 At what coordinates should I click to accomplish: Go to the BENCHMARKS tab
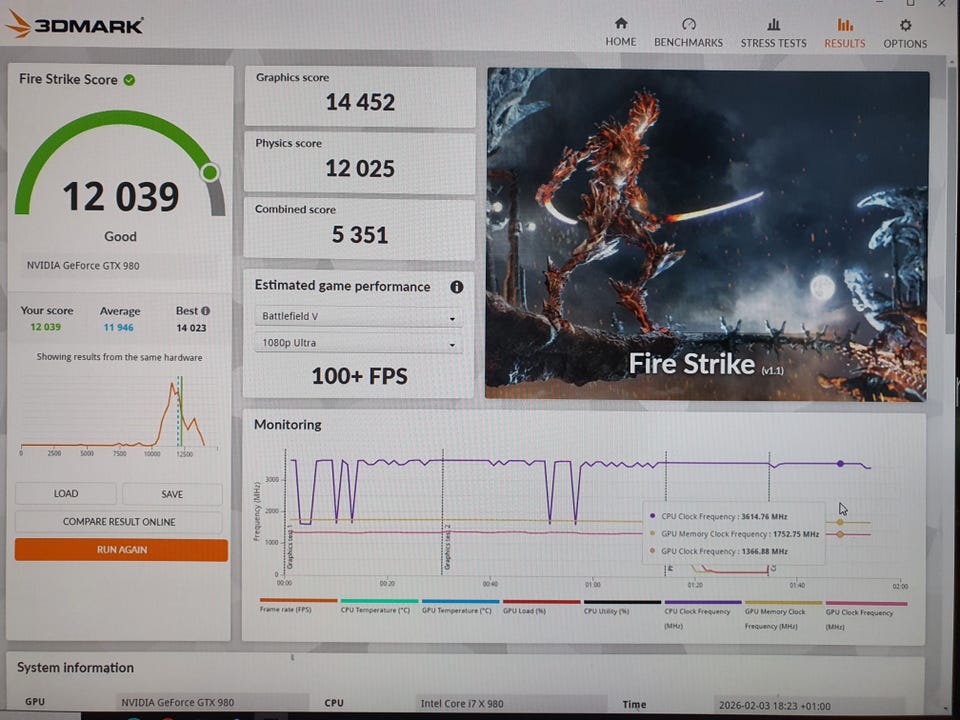(688, 32)
